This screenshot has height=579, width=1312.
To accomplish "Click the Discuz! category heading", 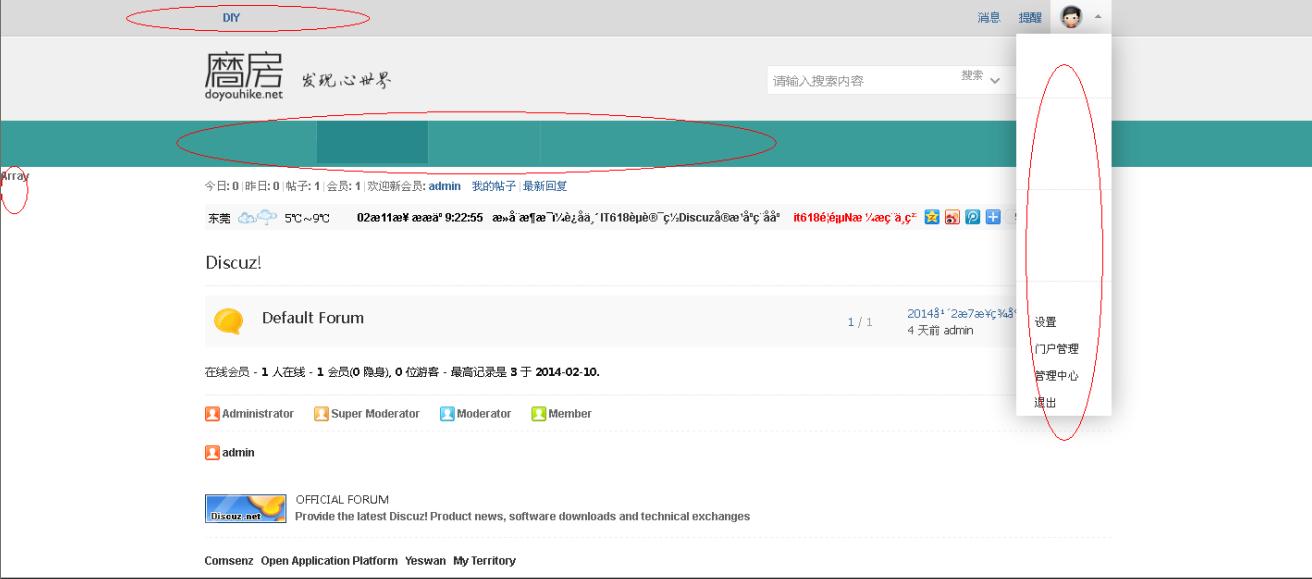I will tap(233, 263).
